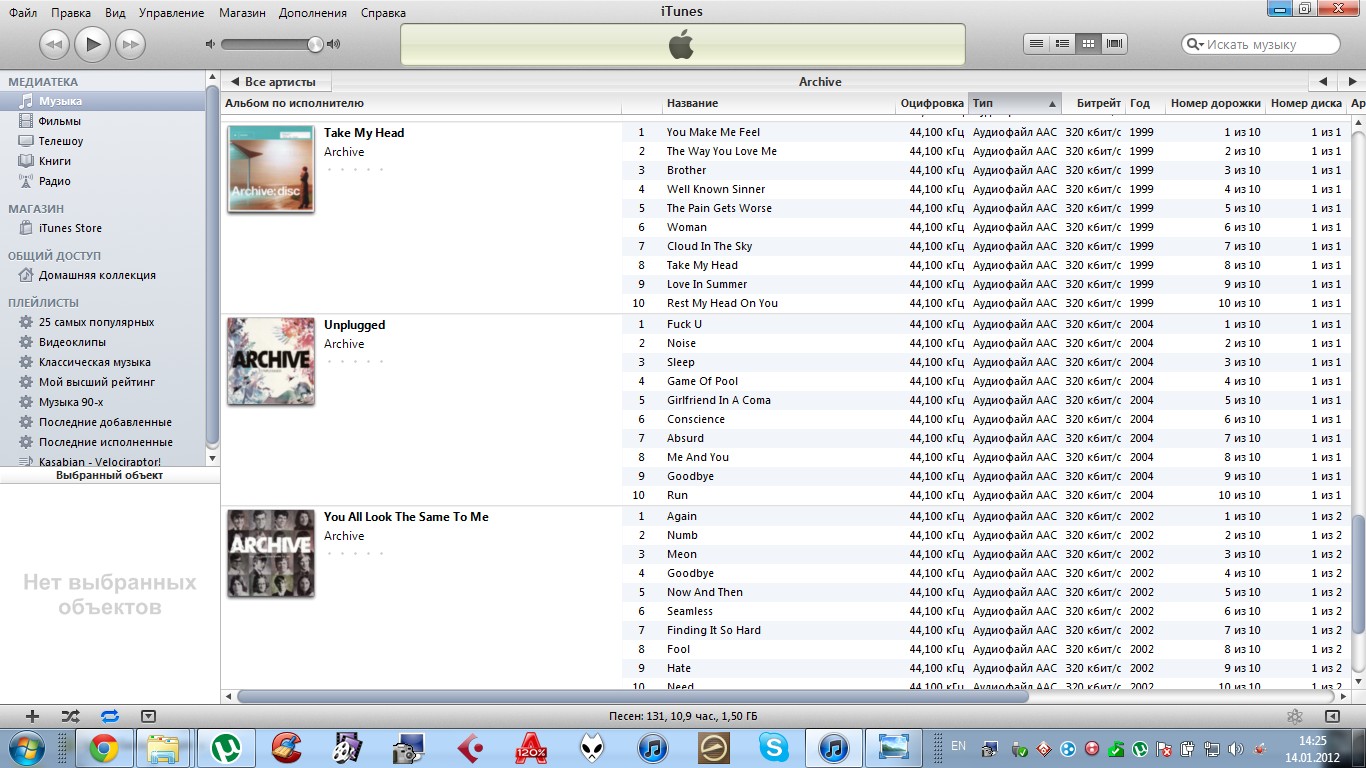Hide the selected object artwork panel
The image size is (1366, 768).
(x=149, y=716)
